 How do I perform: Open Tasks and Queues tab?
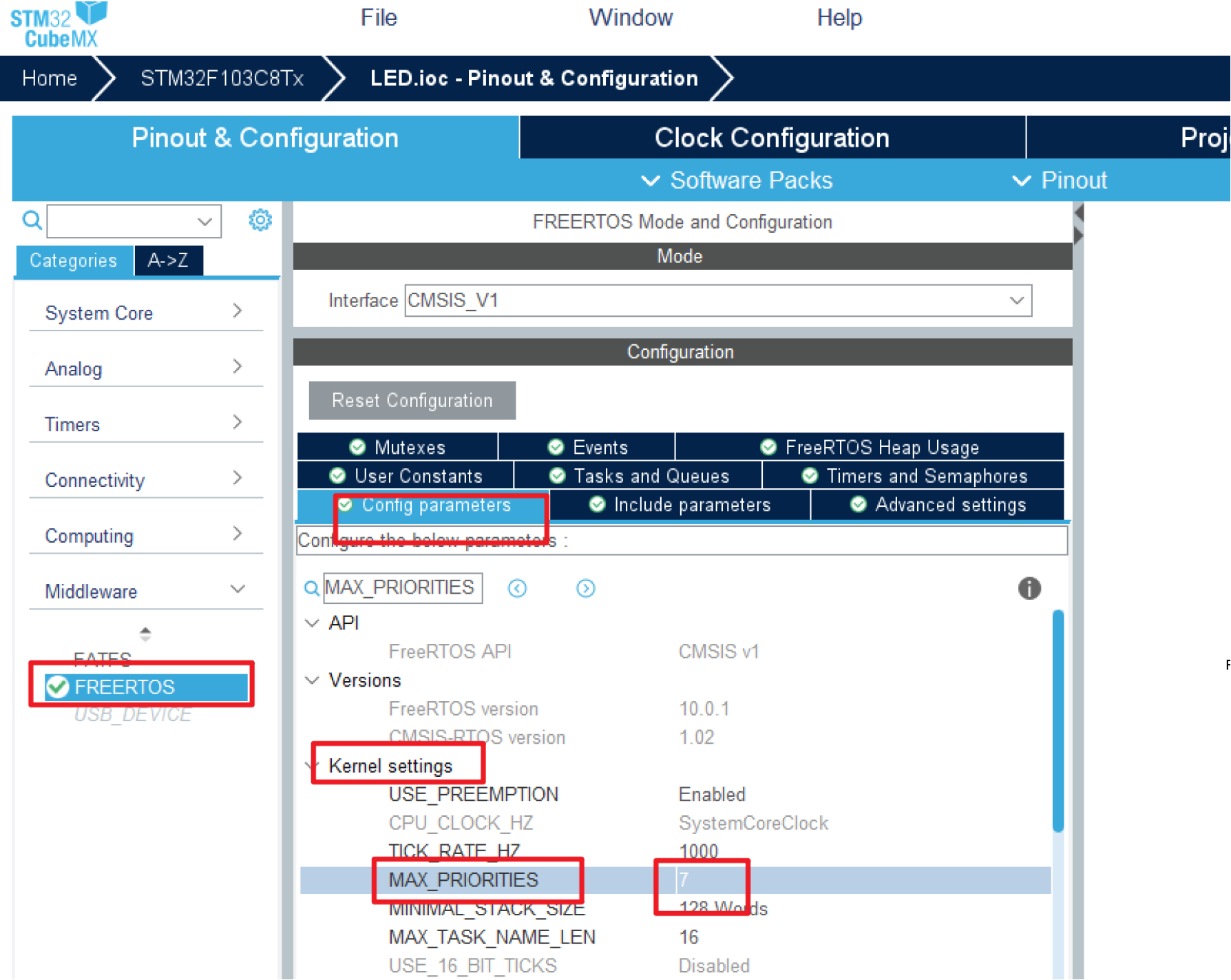pos(638,476)
